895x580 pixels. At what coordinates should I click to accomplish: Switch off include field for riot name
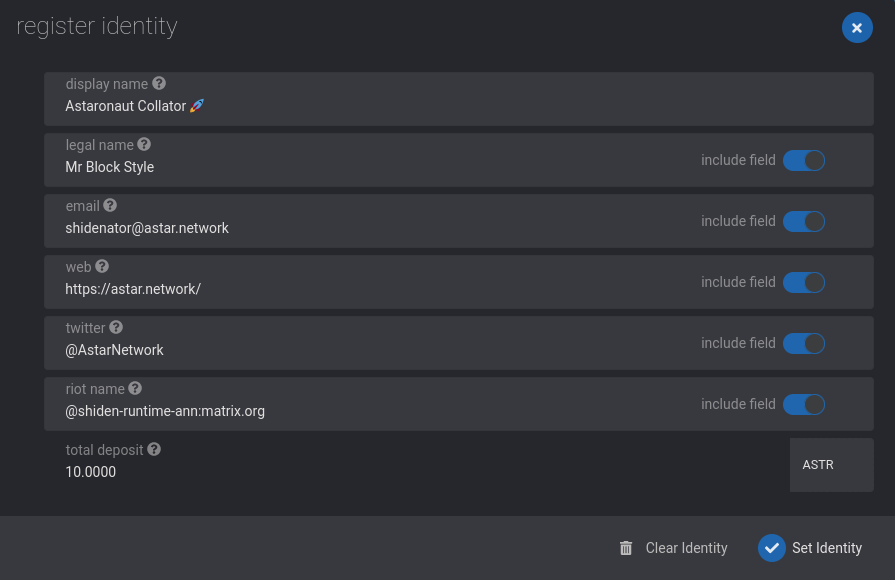click(x=804, y=405)
